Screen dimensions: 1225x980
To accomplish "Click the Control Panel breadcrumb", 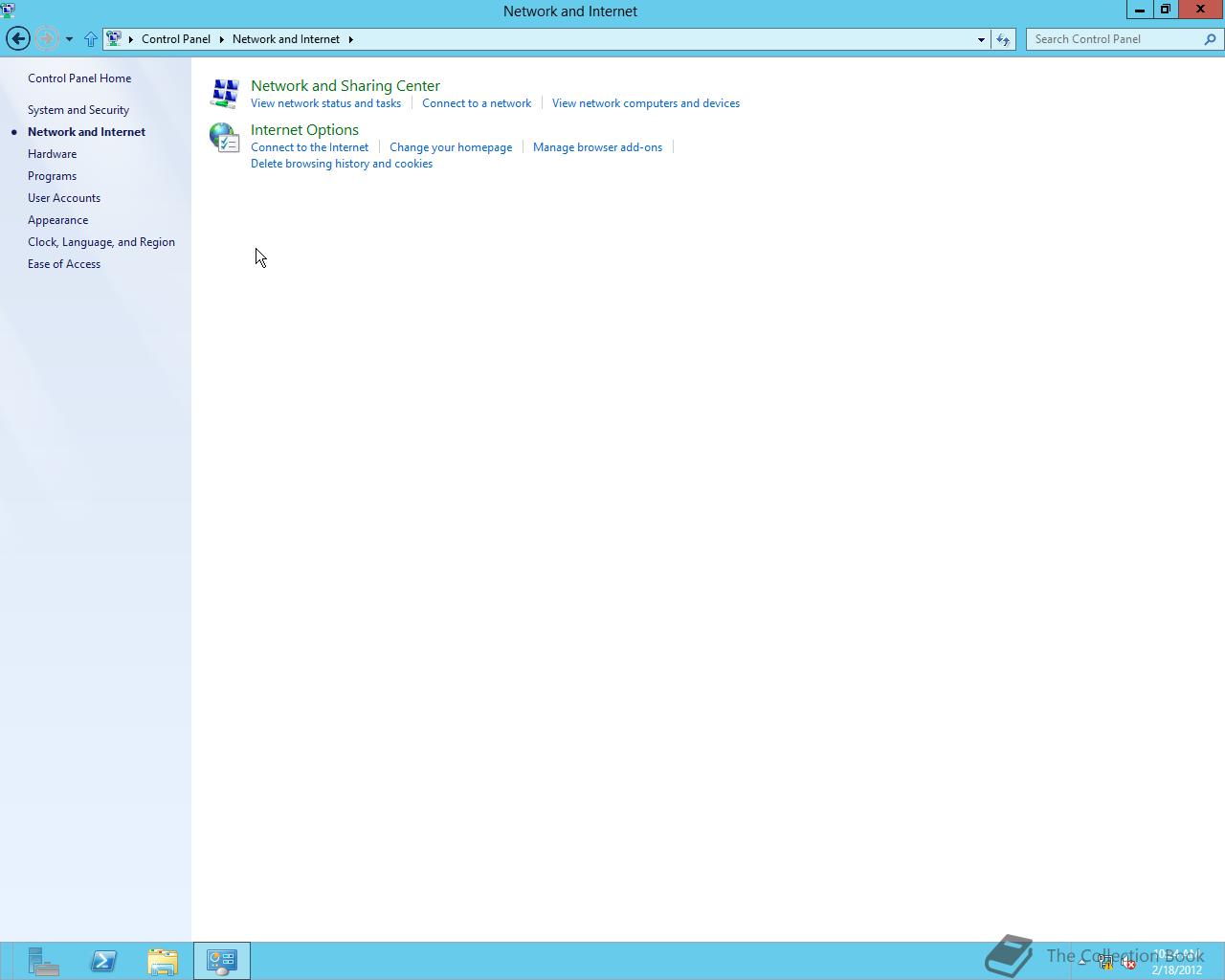I will pyautogui.click(x=176, y=39).
